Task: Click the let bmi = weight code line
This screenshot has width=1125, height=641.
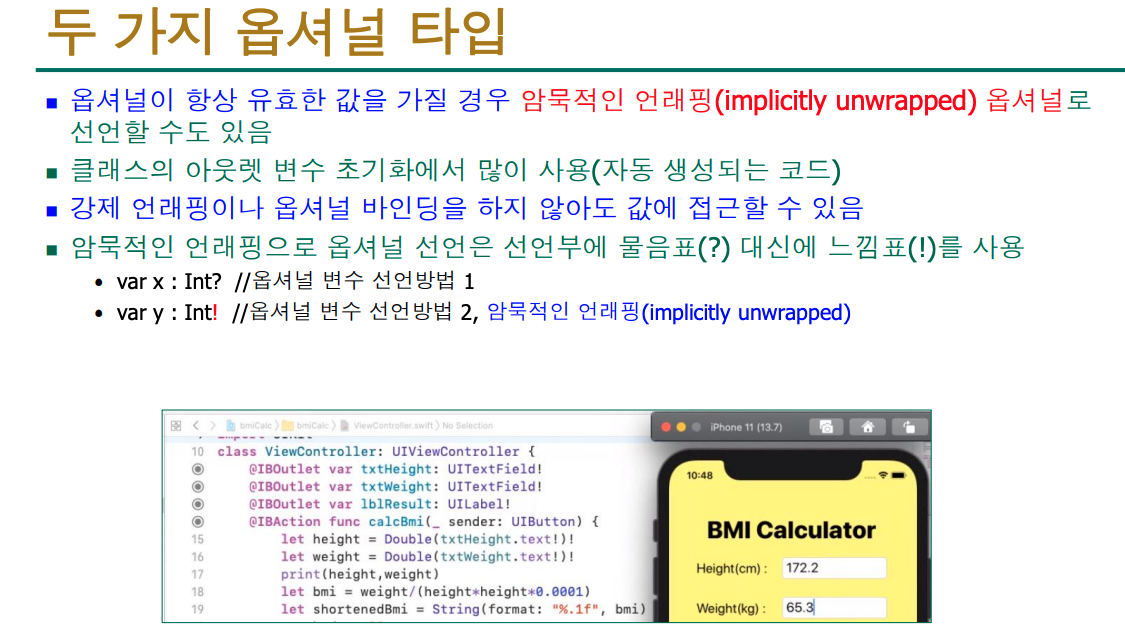Action: point(436,591)
